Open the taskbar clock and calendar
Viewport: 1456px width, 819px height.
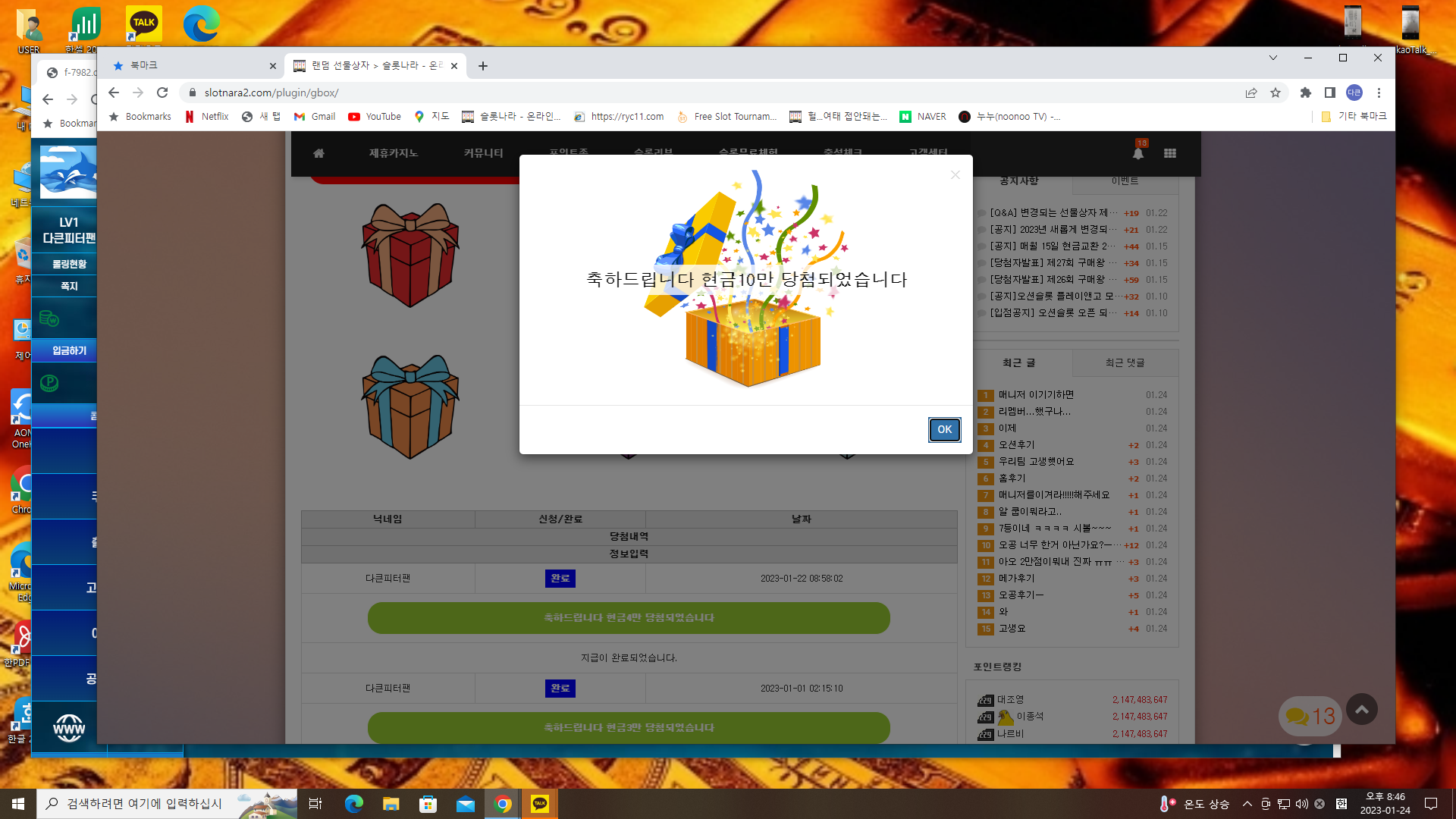1385,804
